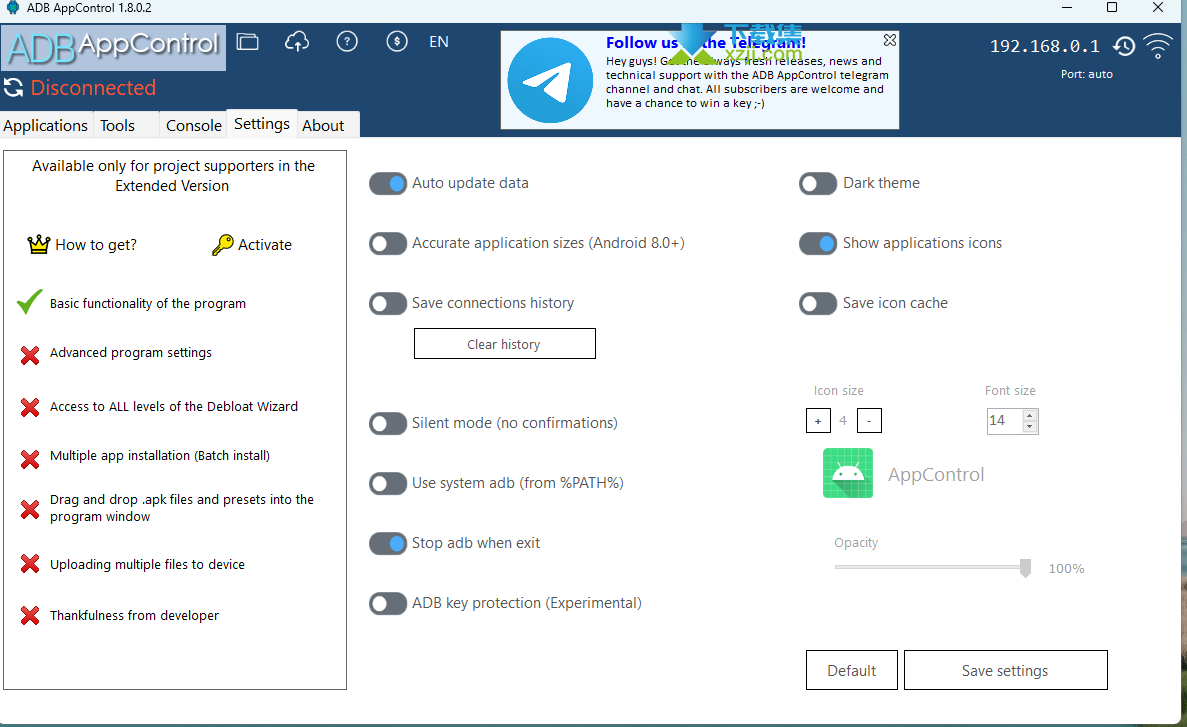Viewport: 1187px width, 727px height.
Task: Click the Activate link
Action: 265,245
